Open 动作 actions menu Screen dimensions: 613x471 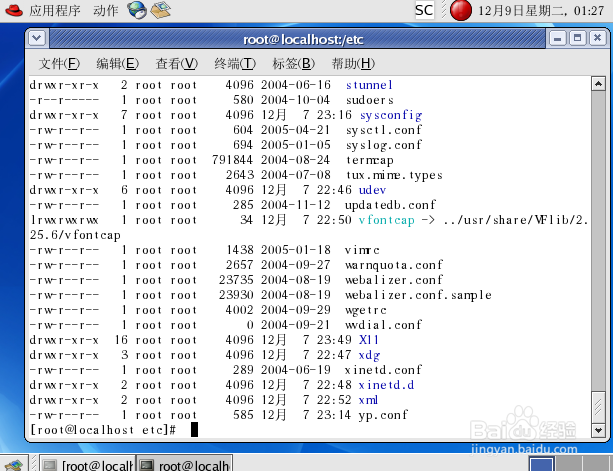pos(106,11)
